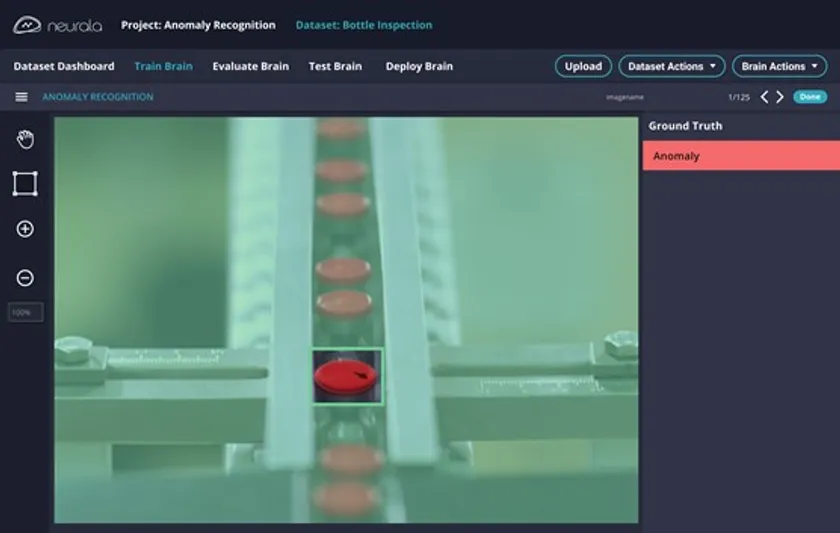Image resolution: width=840 pixels, height=533 pixels.
Task: Expand the Dataset Actions dropdown
Action: pos(672,66)
